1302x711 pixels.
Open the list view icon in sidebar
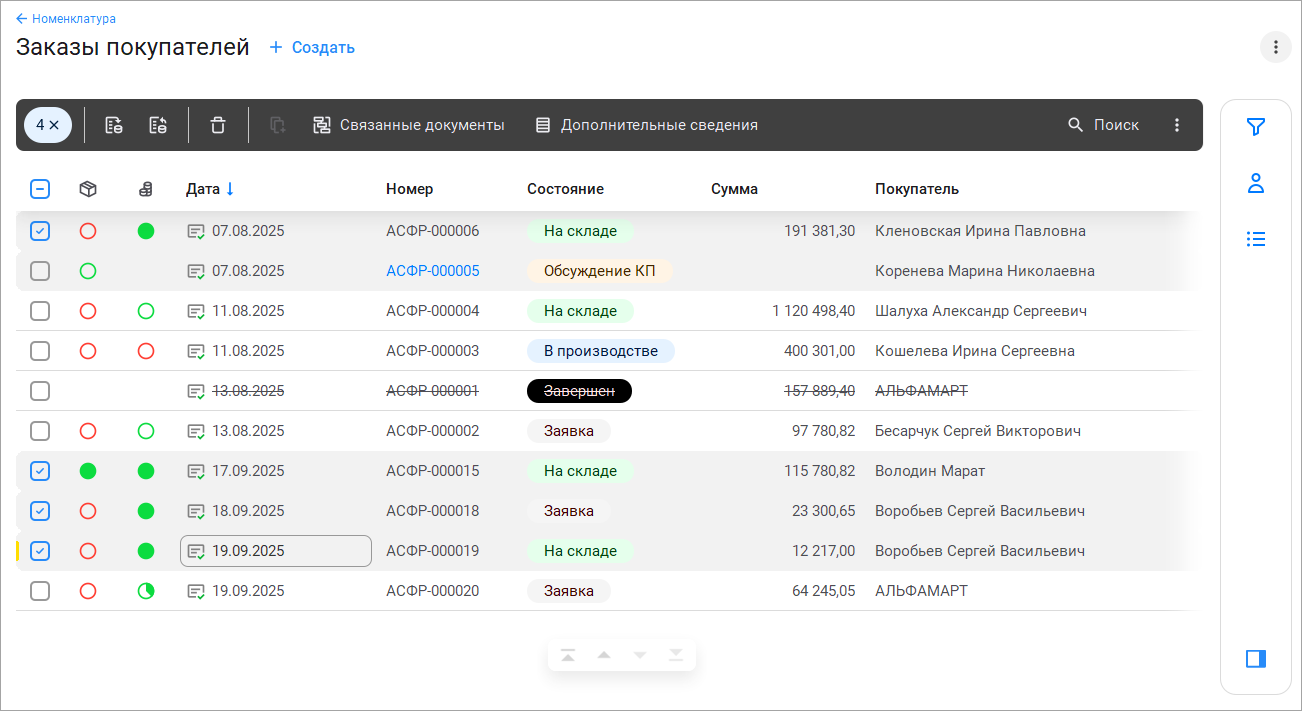[x=1256, y=239]
